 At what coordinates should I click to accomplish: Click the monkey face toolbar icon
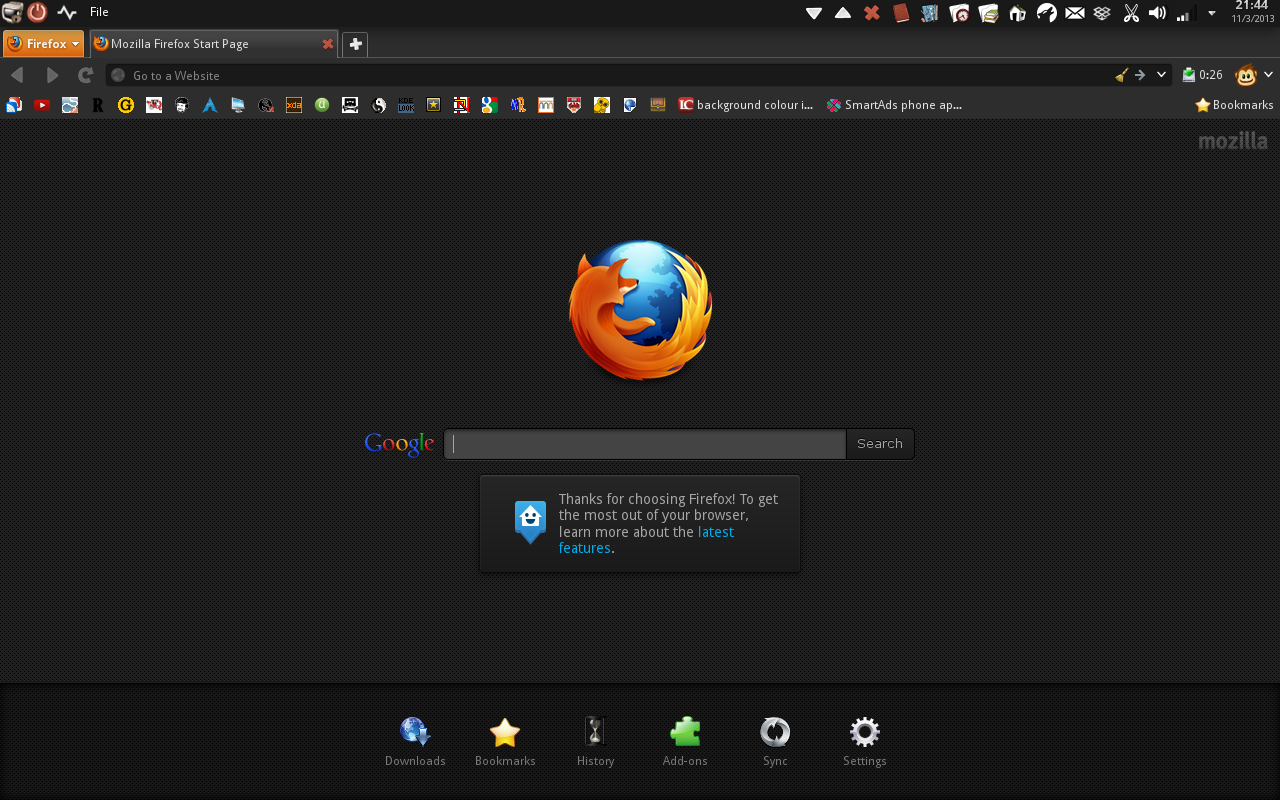click(x=1246, y=75)
